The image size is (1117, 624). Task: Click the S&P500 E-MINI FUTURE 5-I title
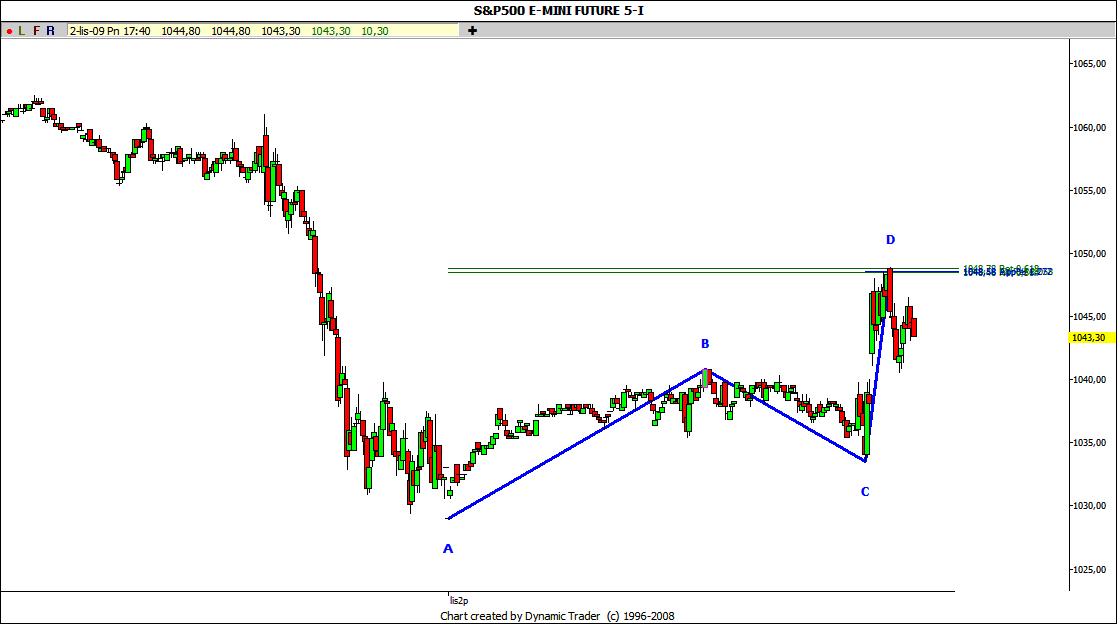(558, 11)
